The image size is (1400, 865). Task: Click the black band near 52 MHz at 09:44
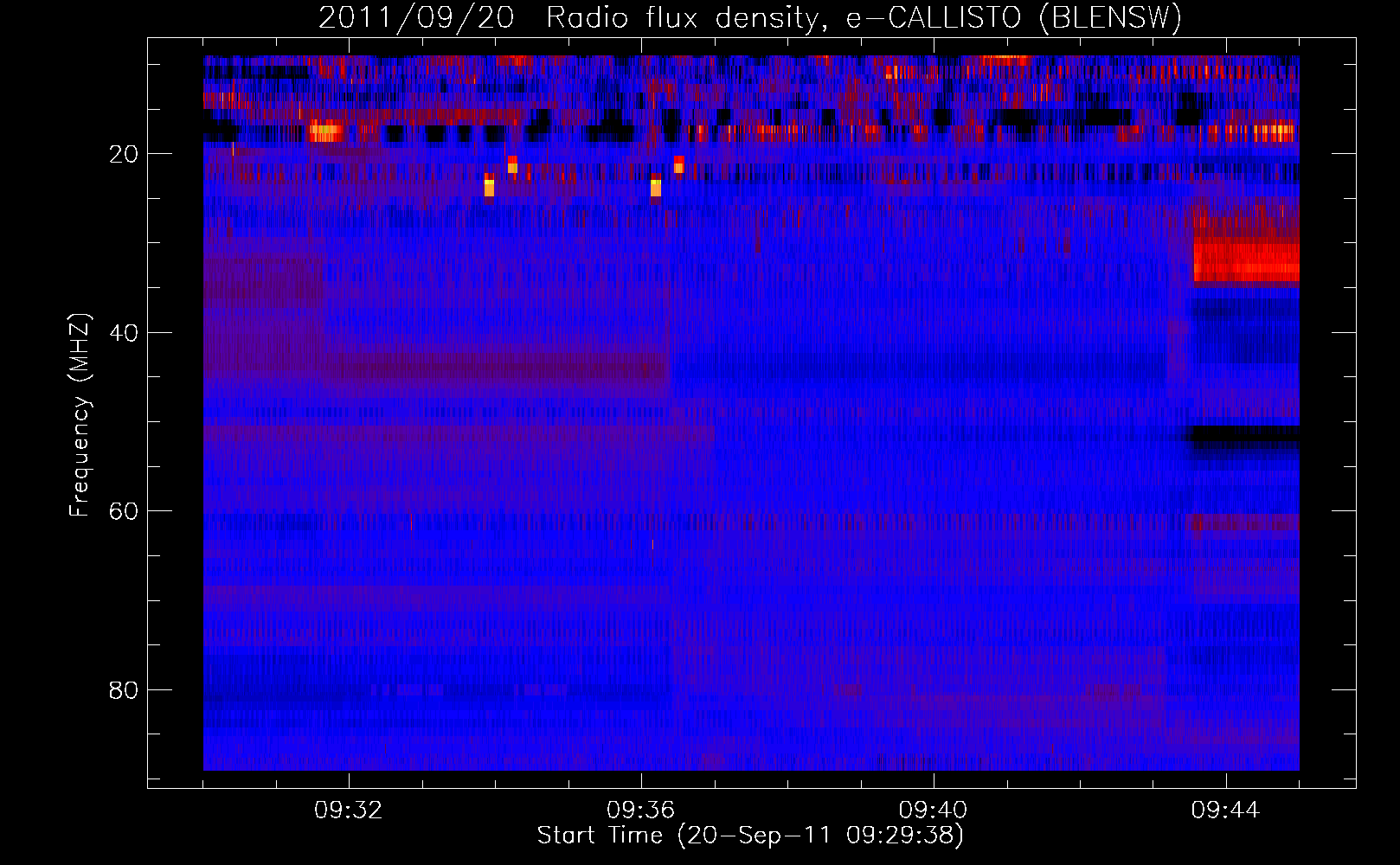click(1245, 432)
